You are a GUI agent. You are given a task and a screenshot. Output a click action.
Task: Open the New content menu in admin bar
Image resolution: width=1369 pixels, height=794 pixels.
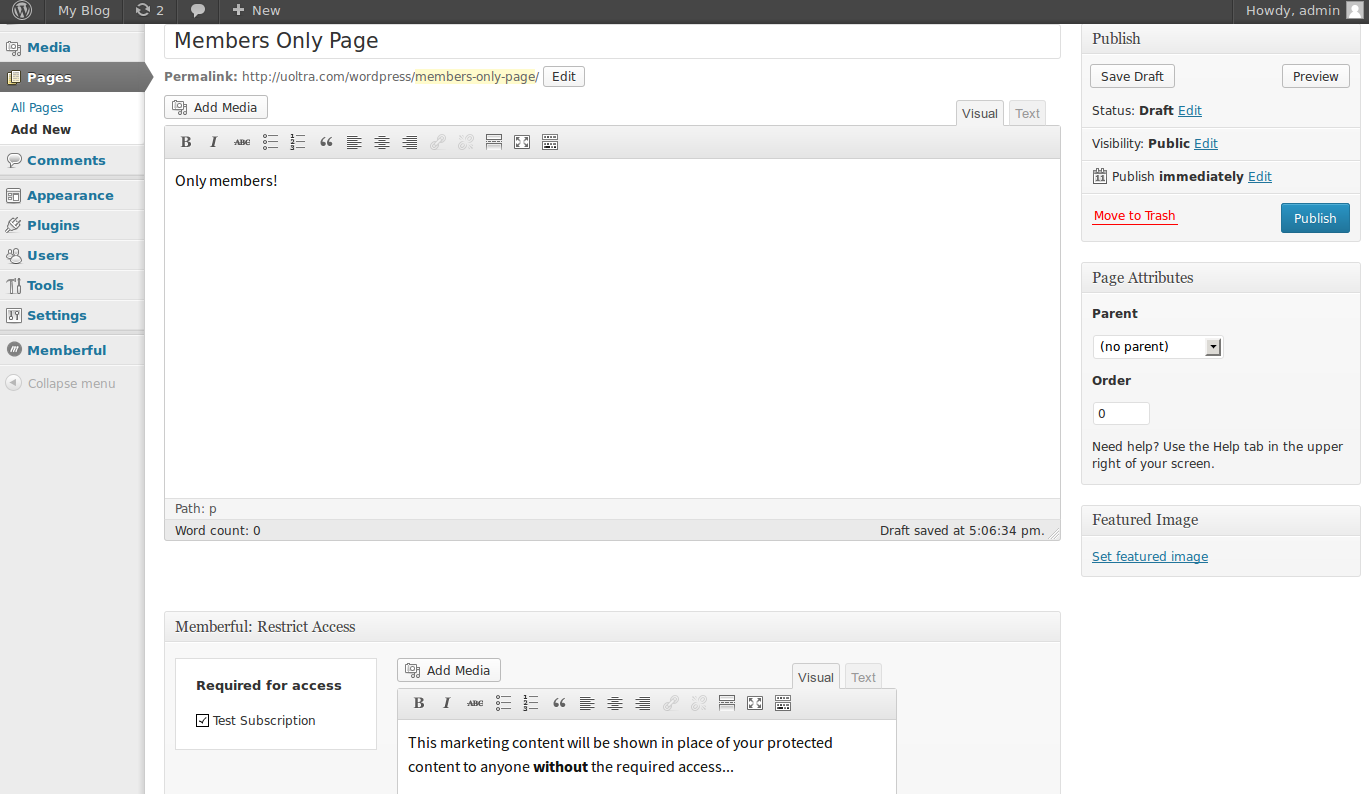(x=256, y=11)
